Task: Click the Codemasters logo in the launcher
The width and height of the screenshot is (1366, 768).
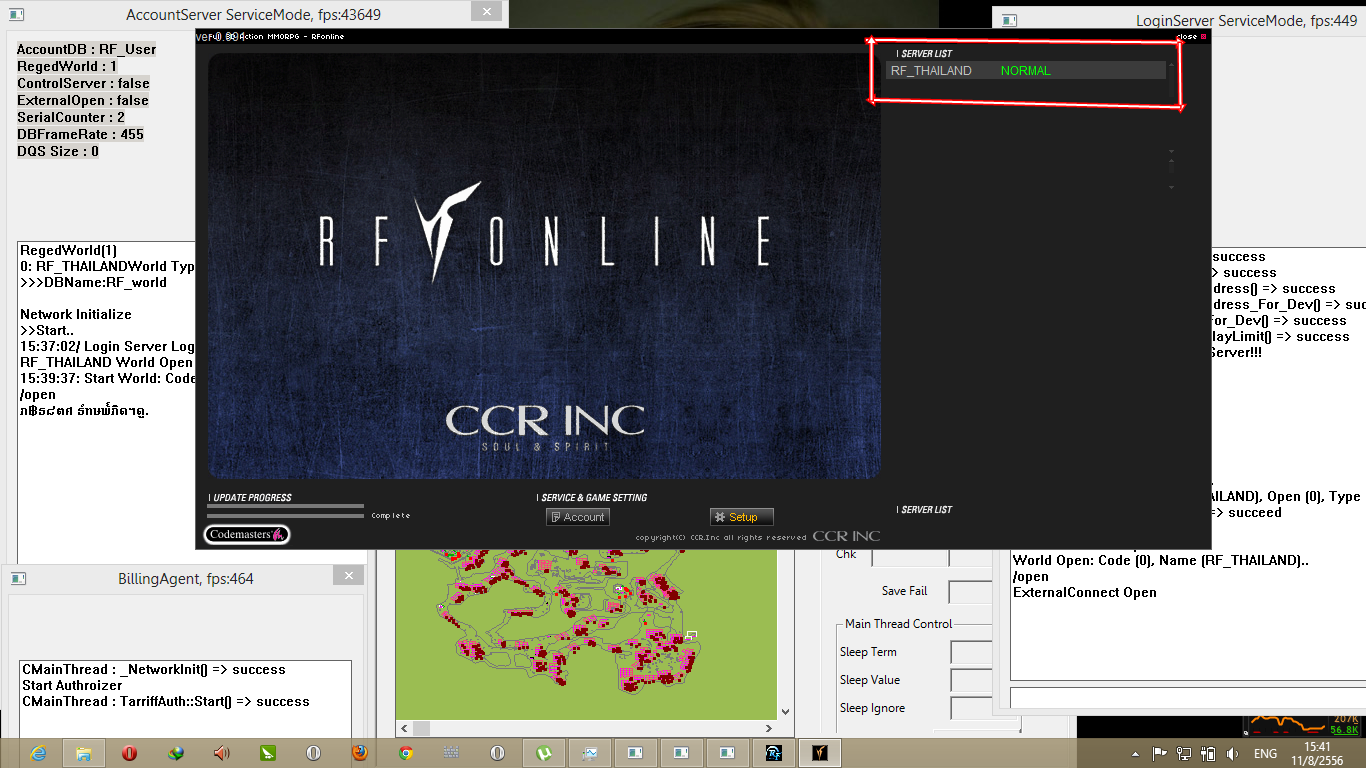Action: coord(247,535)
